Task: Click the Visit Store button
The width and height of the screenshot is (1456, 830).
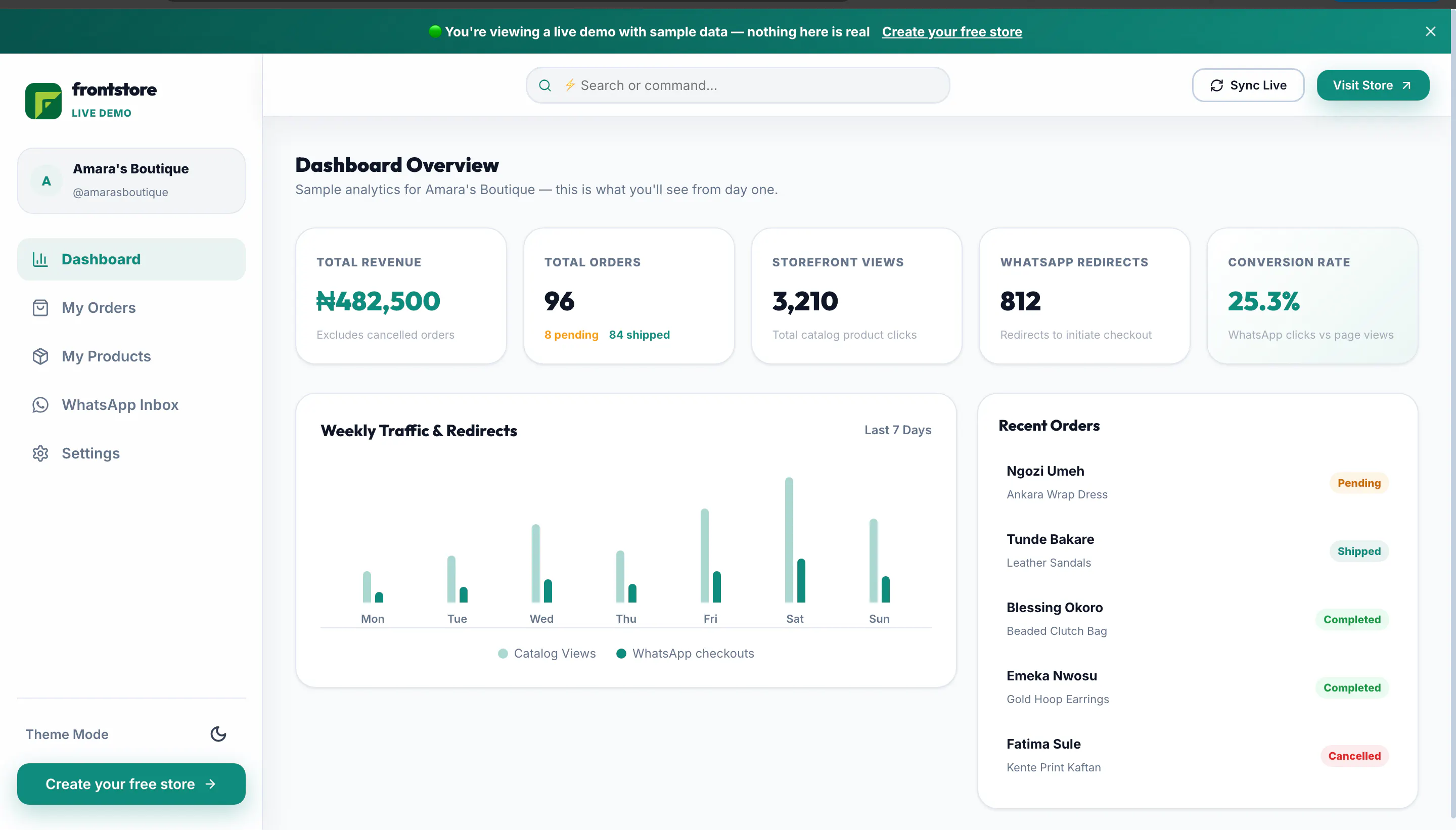Action: coord(1373,85)
